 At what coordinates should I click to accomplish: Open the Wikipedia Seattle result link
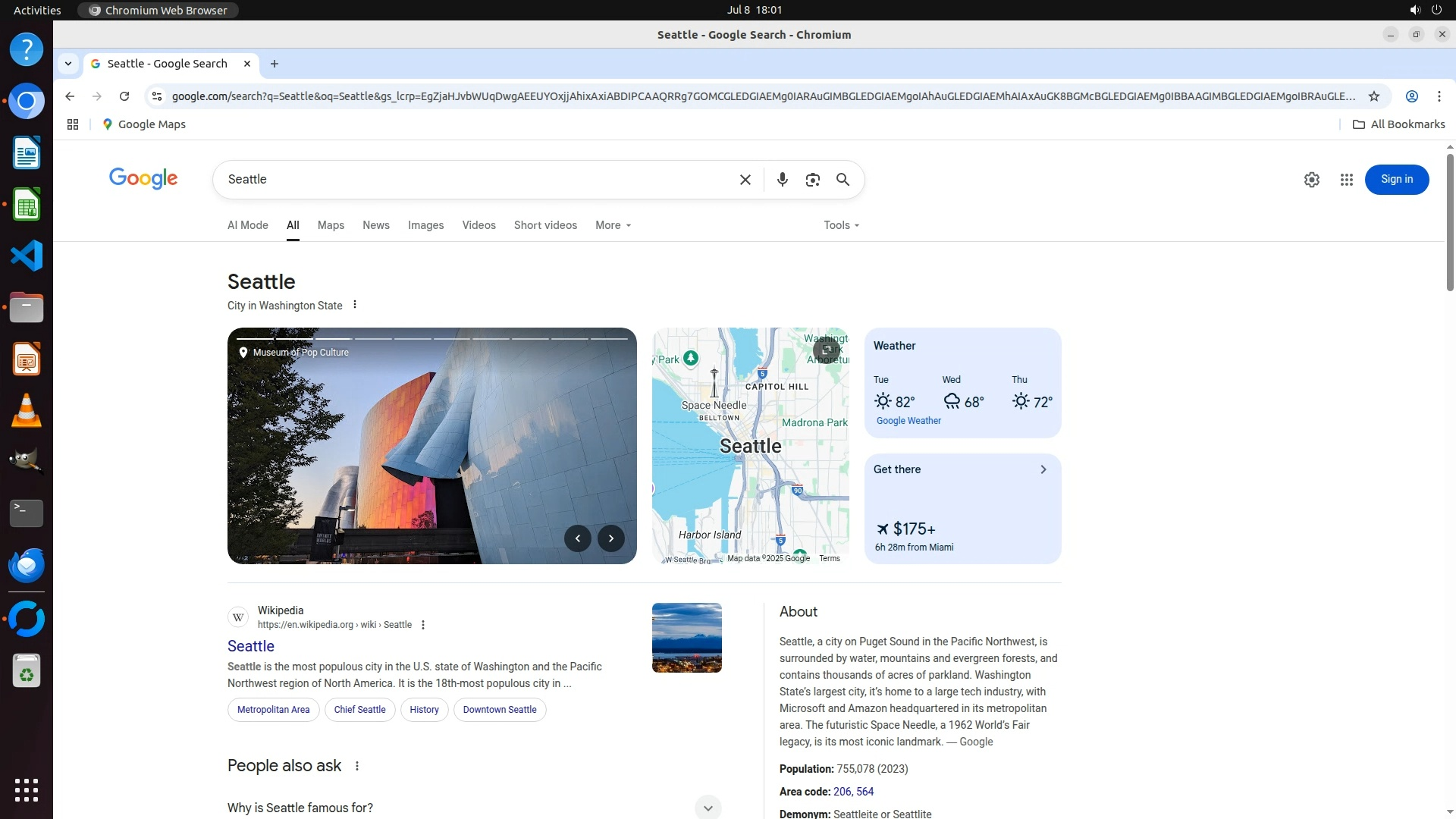(251, 646)
